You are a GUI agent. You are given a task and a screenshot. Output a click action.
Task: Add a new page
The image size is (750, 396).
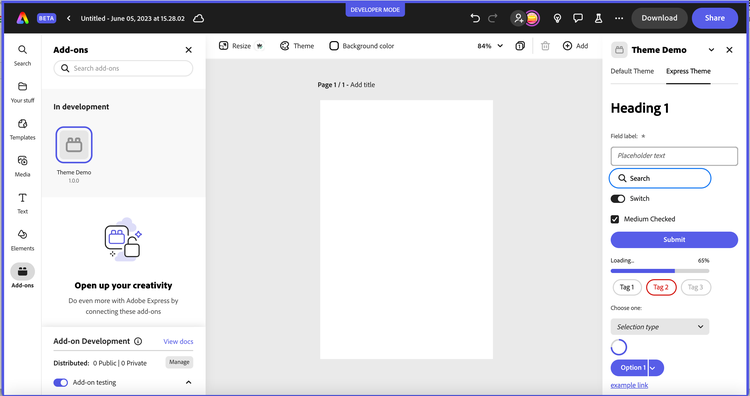(575, 46)
